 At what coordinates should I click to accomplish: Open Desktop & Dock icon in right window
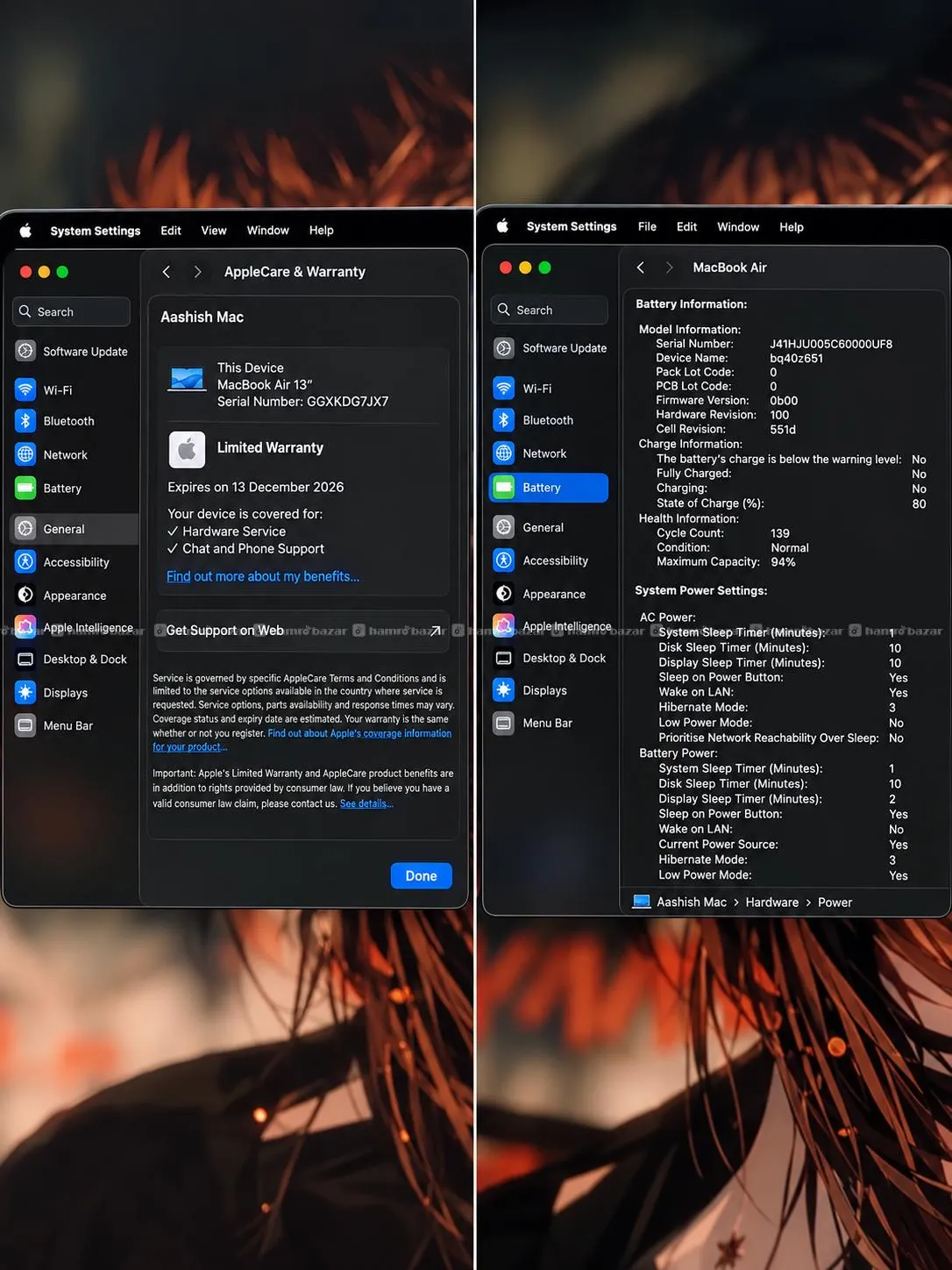(x=504, y=658)
